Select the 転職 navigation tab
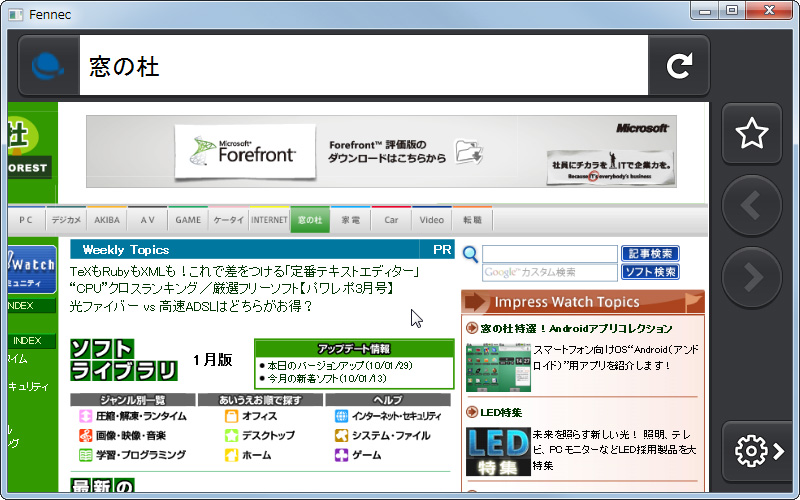 click(472, 220)
